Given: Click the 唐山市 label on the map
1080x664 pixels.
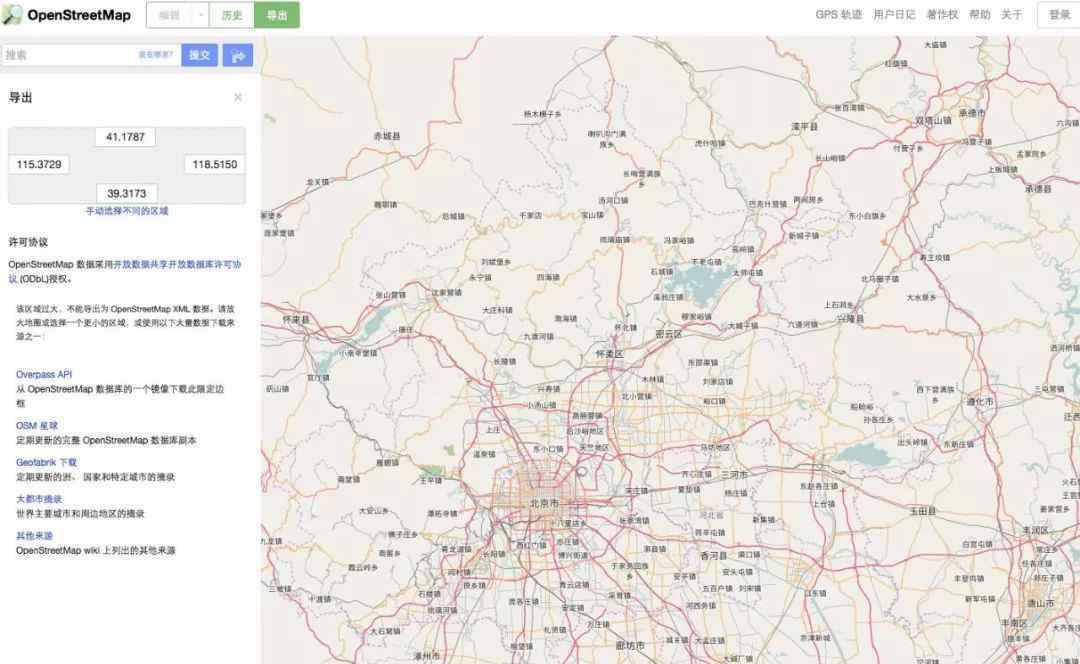Looking at the screenshot, I should coord(1040,603).
